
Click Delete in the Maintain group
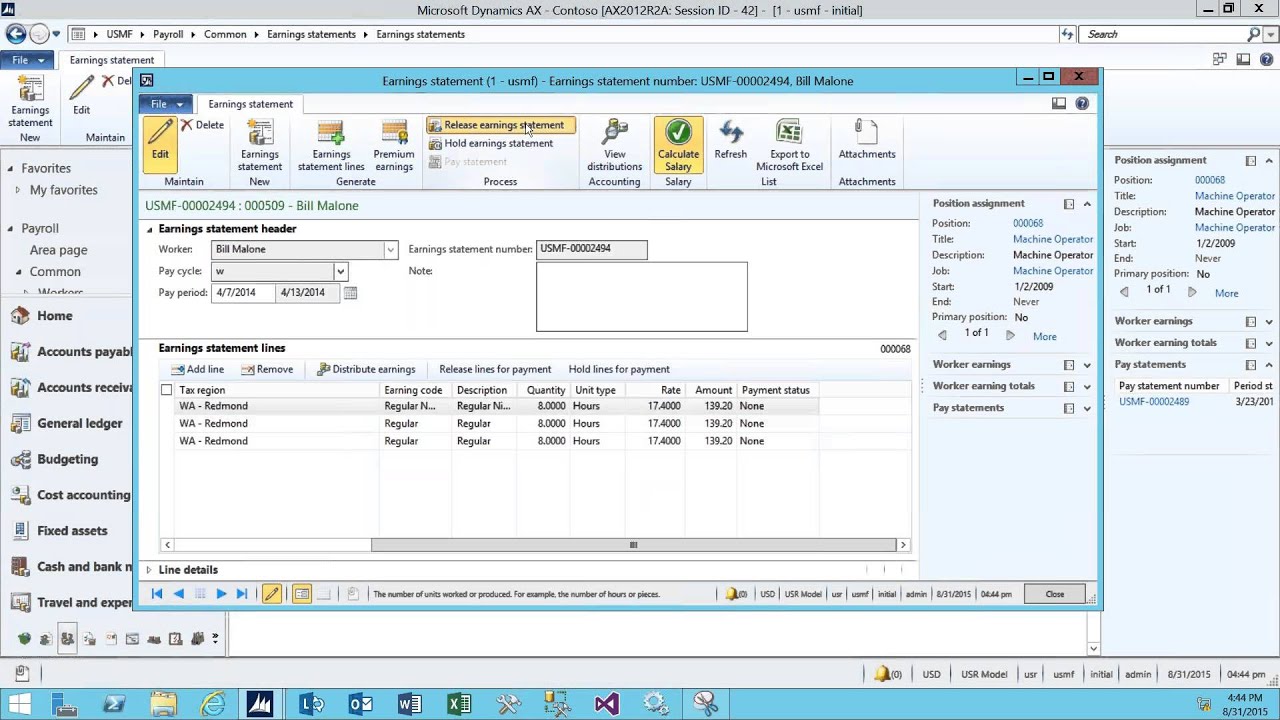(202, 125)
